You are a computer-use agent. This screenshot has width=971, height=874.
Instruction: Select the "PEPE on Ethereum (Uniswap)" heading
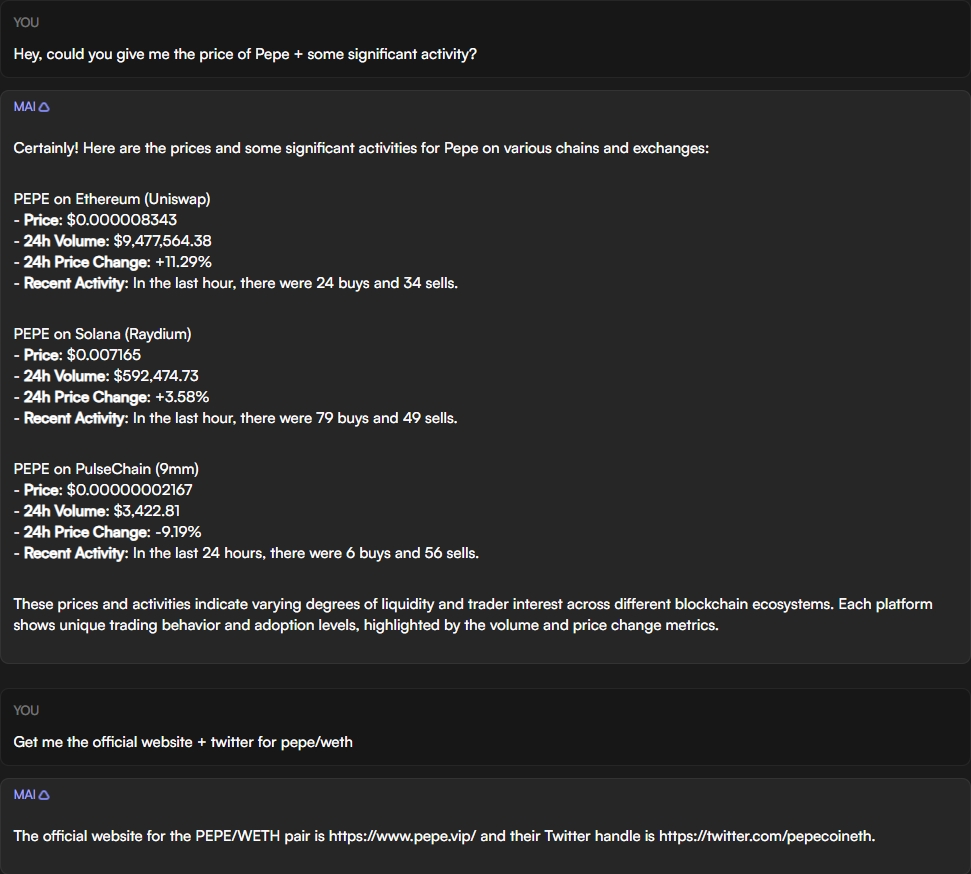[112, 199]
